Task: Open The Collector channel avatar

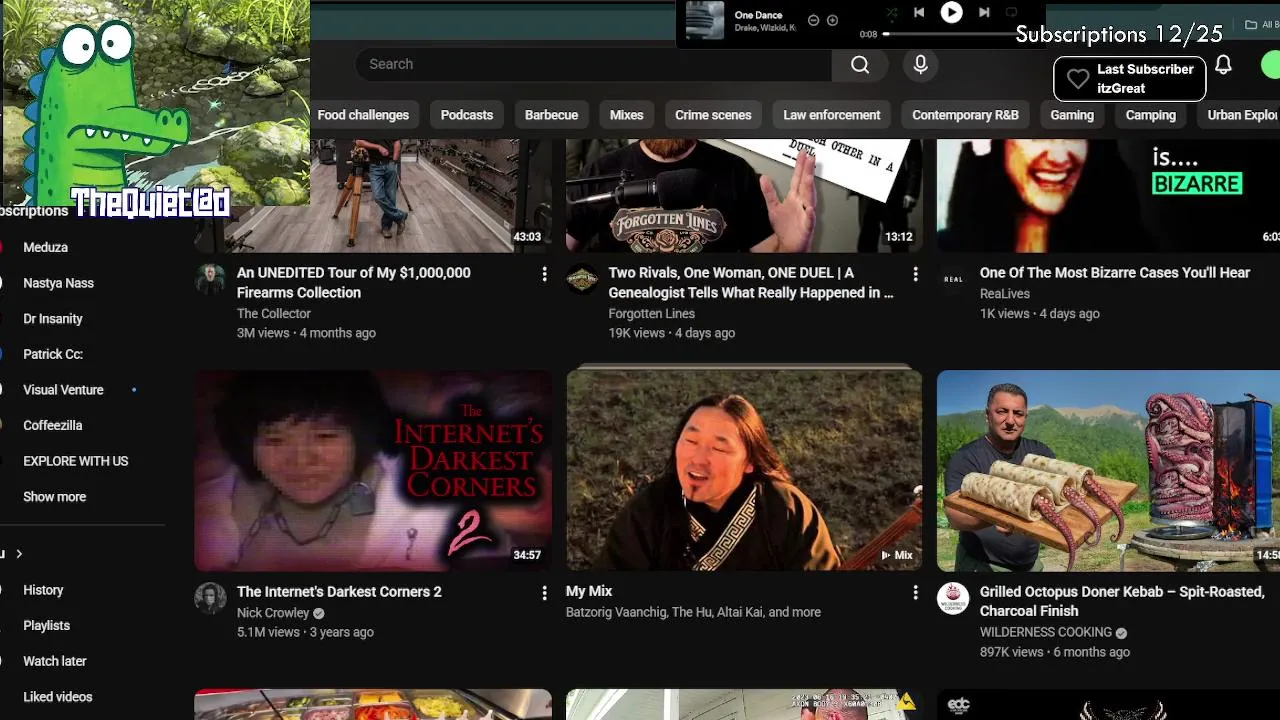Action: pos(210,280)
